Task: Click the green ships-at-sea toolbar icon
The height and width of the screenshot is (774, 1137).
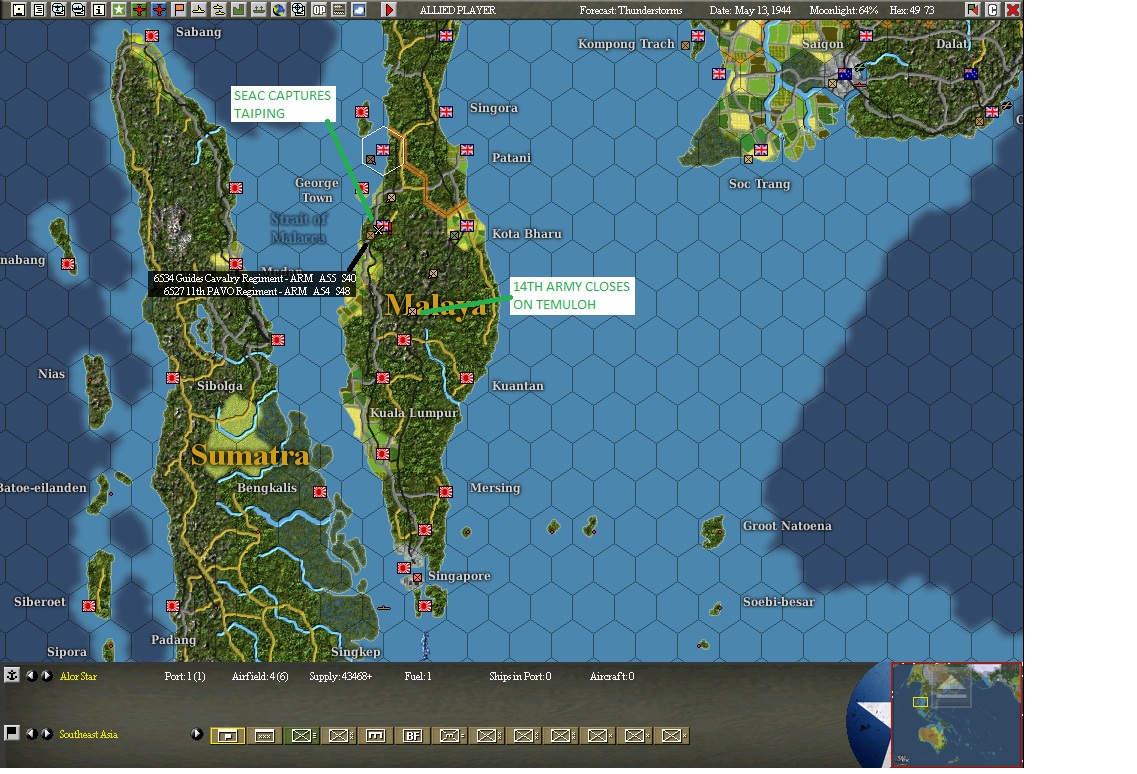Action: tap(258, 10)
